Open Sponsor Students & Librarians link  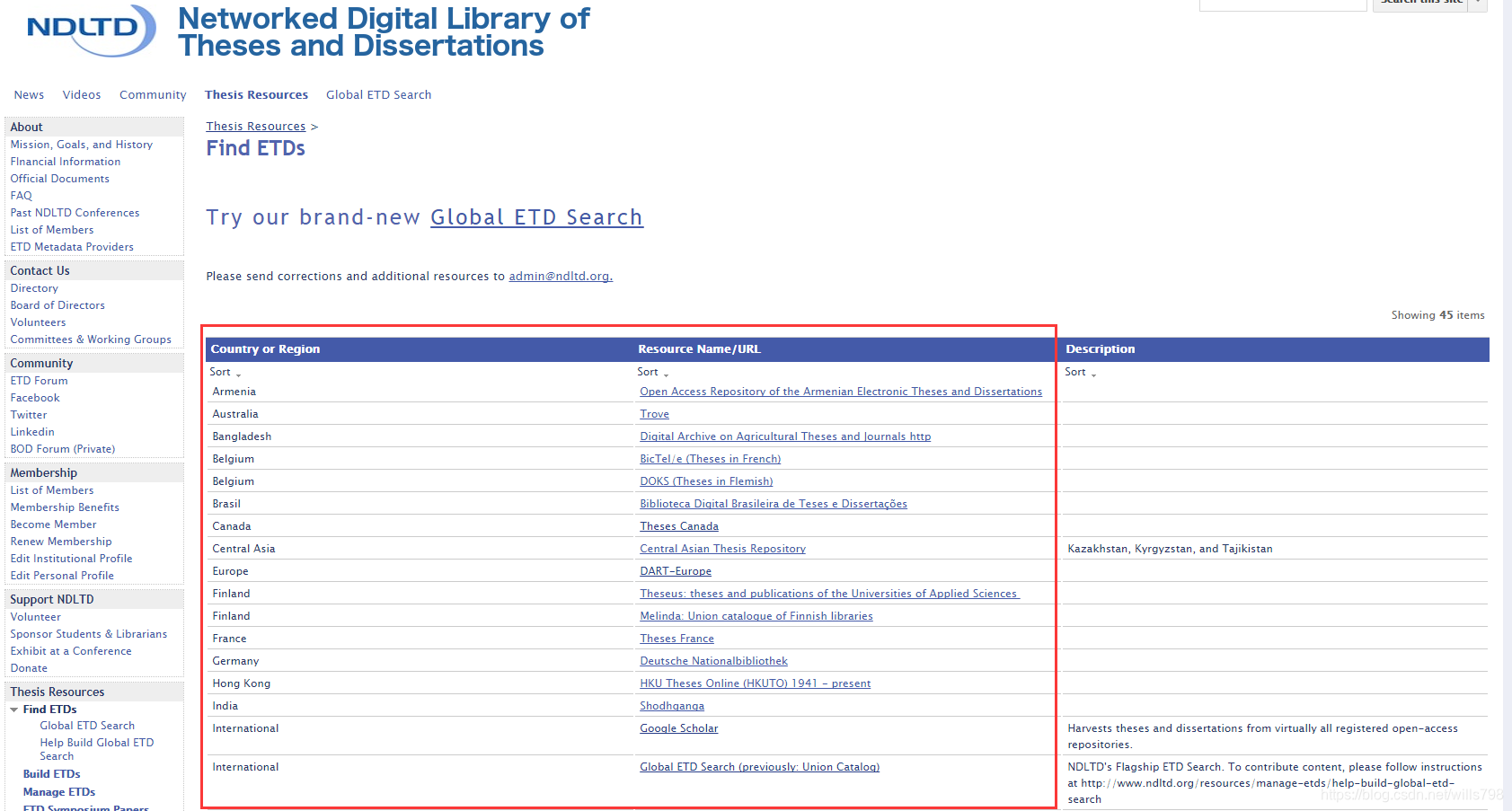[89, 634]
